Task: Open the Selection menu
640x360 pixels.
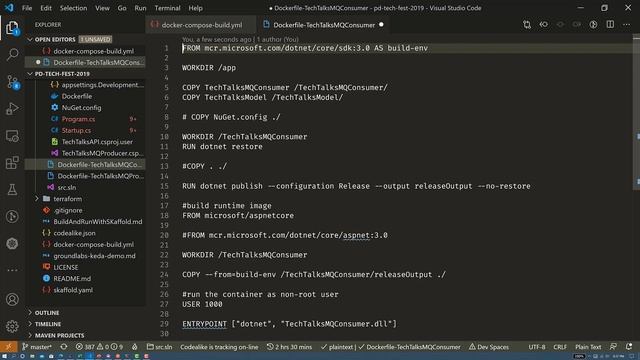Action: tap(73, 8)
